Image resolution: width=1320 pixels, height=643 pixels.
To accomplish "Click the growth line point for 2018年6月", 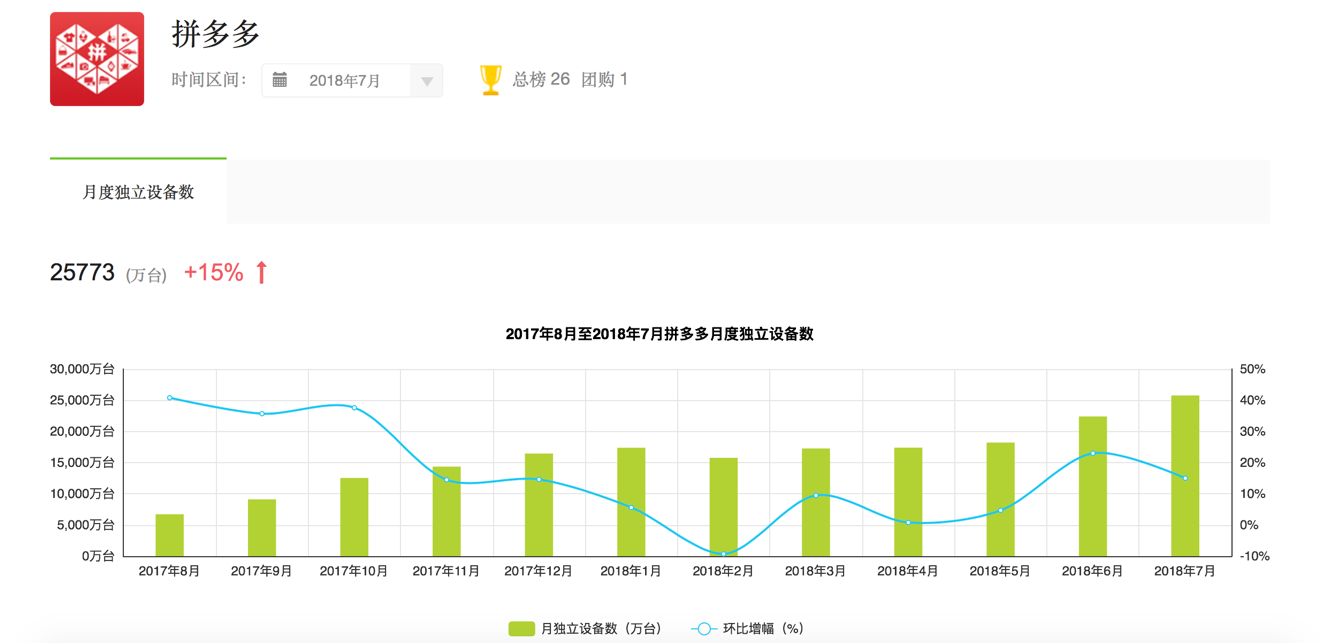I will (1093, 453).
